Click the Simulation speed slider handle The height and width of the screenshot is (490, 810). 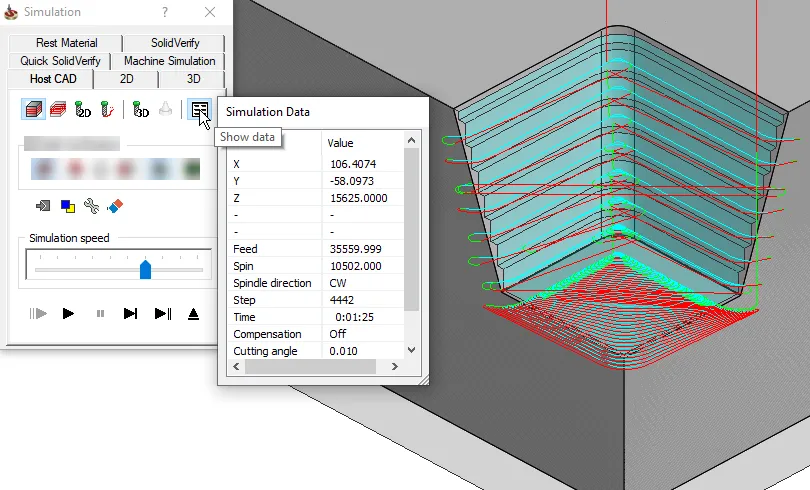coord(145,269)
